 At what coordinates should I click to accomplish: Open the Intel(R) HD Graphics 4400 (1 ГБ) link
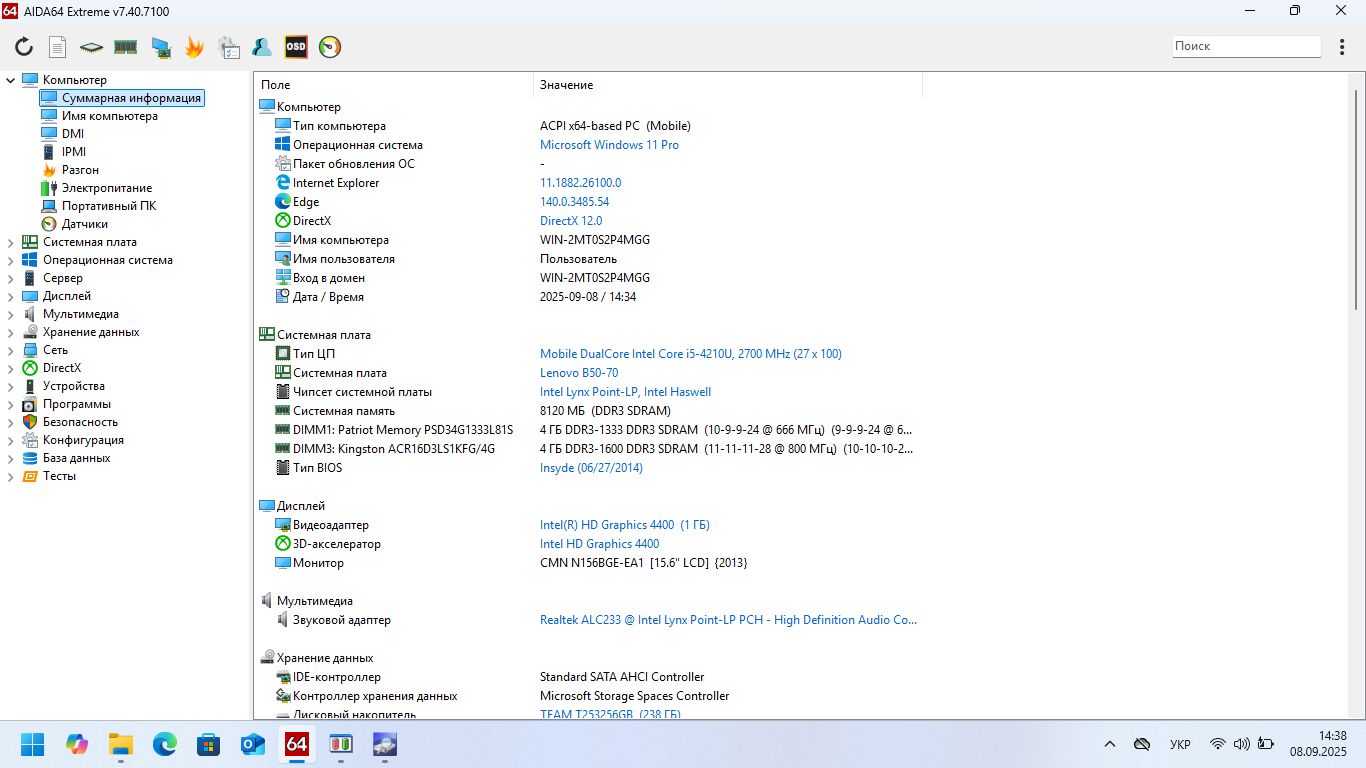(x=625, y=525)
